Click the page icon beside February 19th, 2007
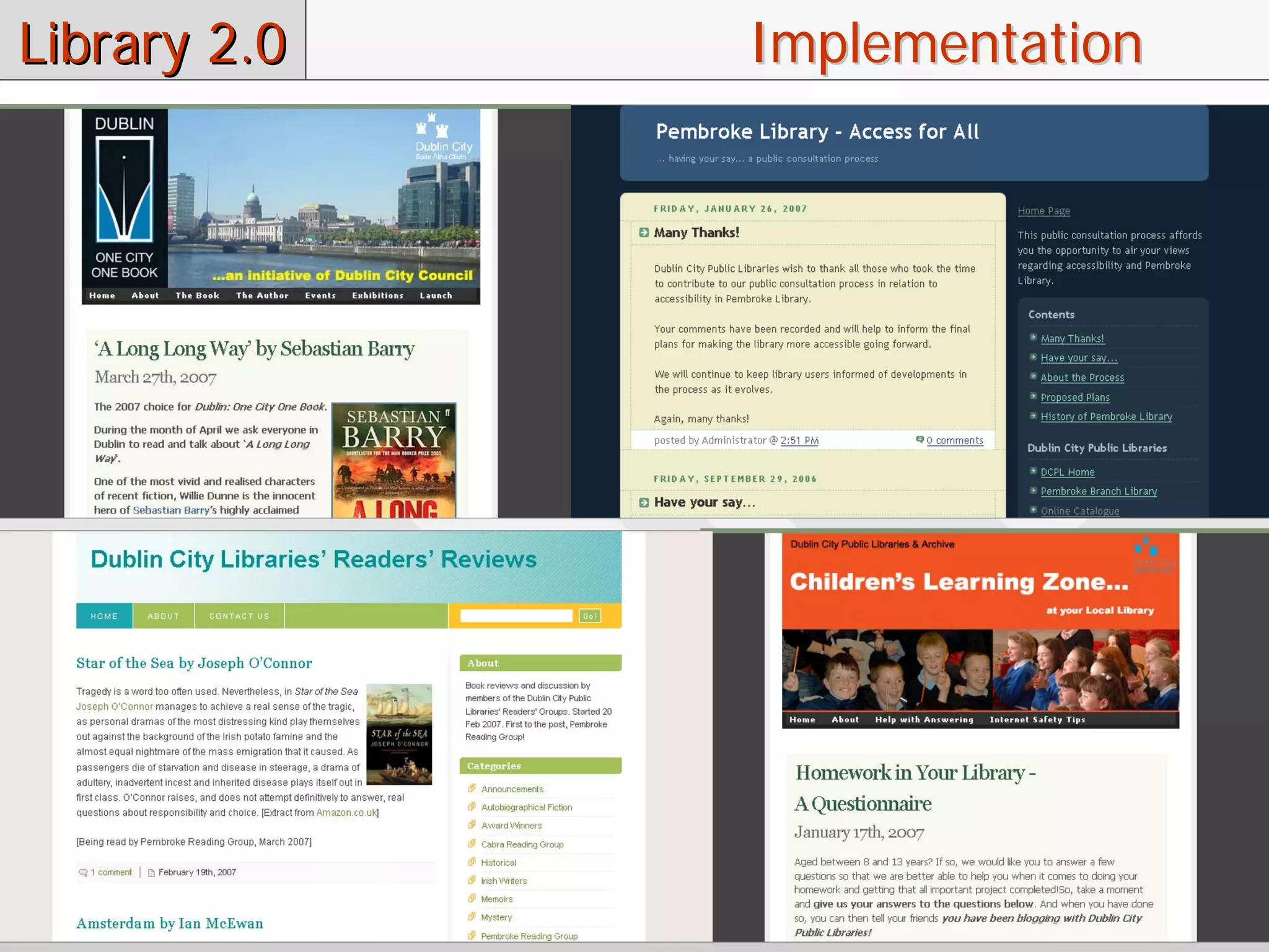 (151, 873)
